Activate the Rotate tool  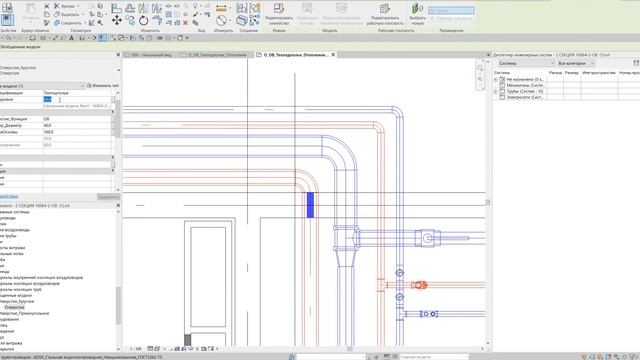click(143, 20)
